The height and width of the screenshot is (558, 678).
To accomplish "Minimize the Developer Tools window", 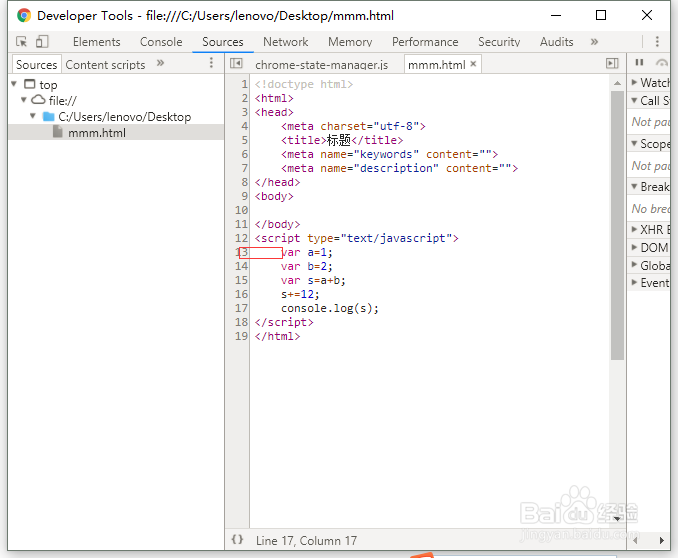I will [556, 15].
